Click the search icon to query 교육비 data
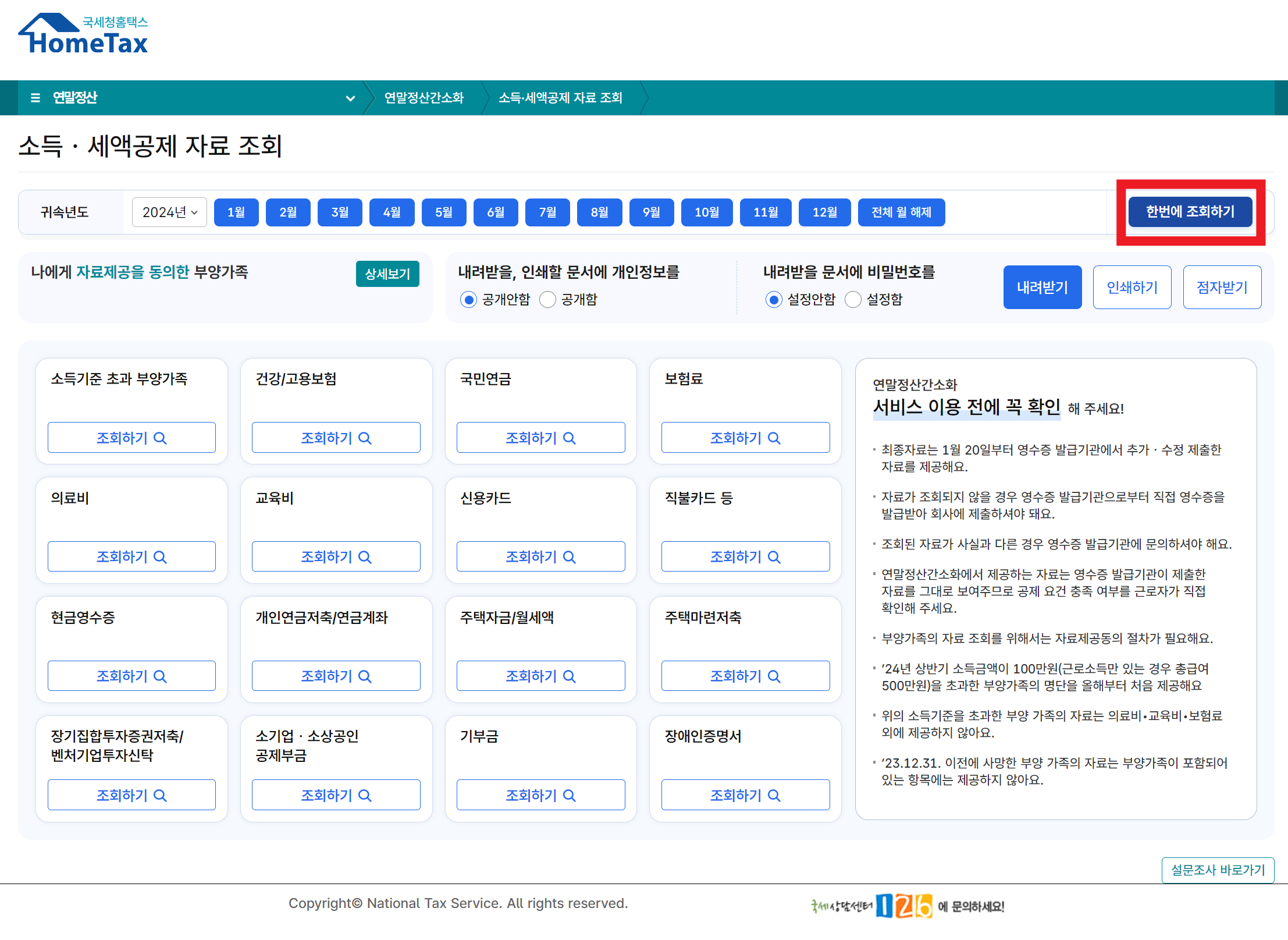1288x940 pixels. (365, 556)
